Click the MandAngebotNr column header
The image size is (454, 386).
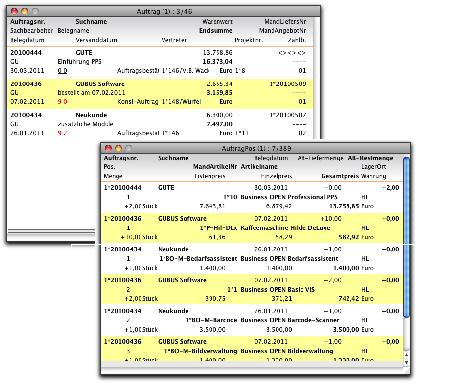[x=282, y=31]
